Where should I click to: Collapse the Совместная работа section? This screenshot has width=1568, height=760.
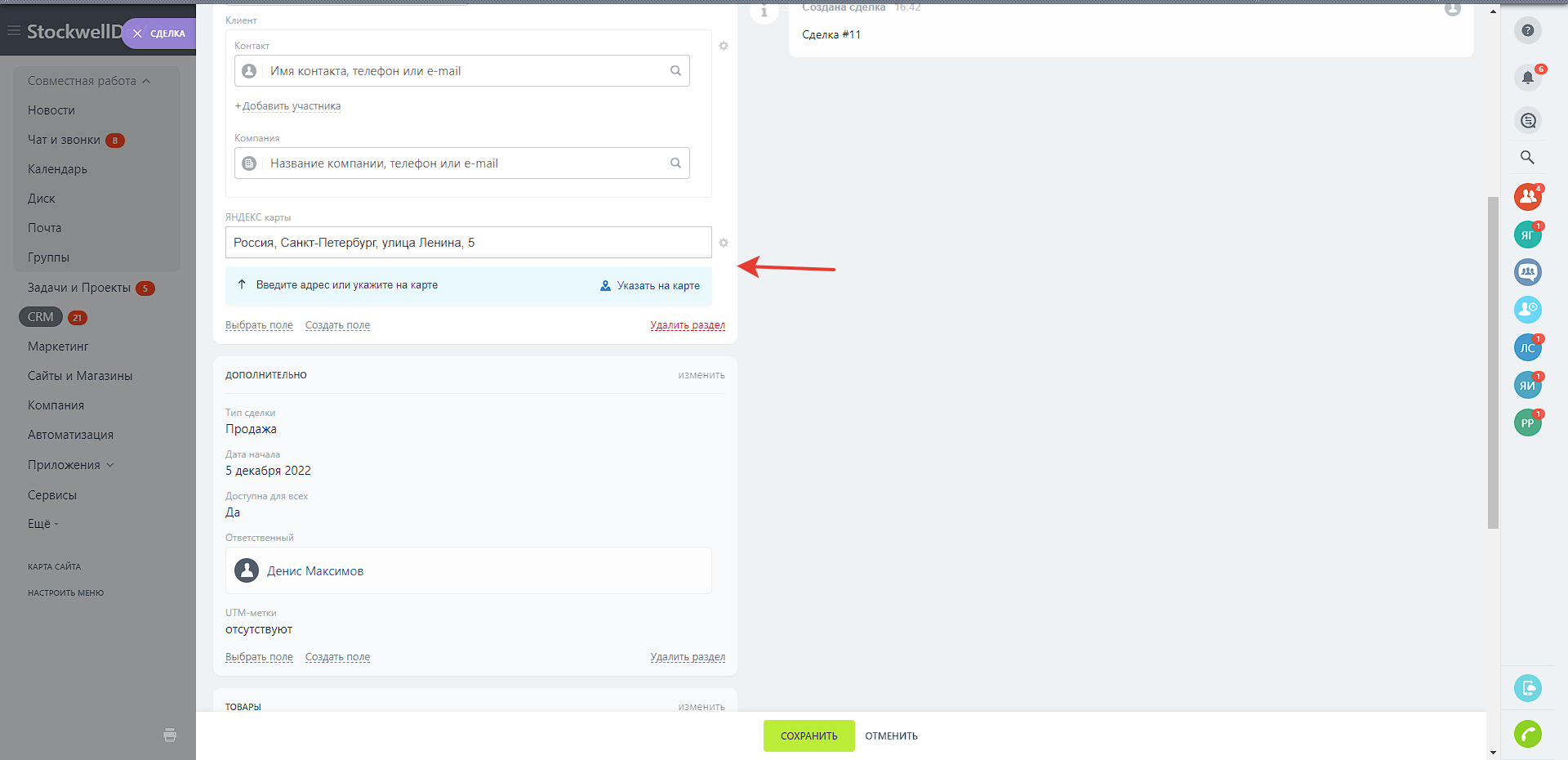click(x=89, y=81)
